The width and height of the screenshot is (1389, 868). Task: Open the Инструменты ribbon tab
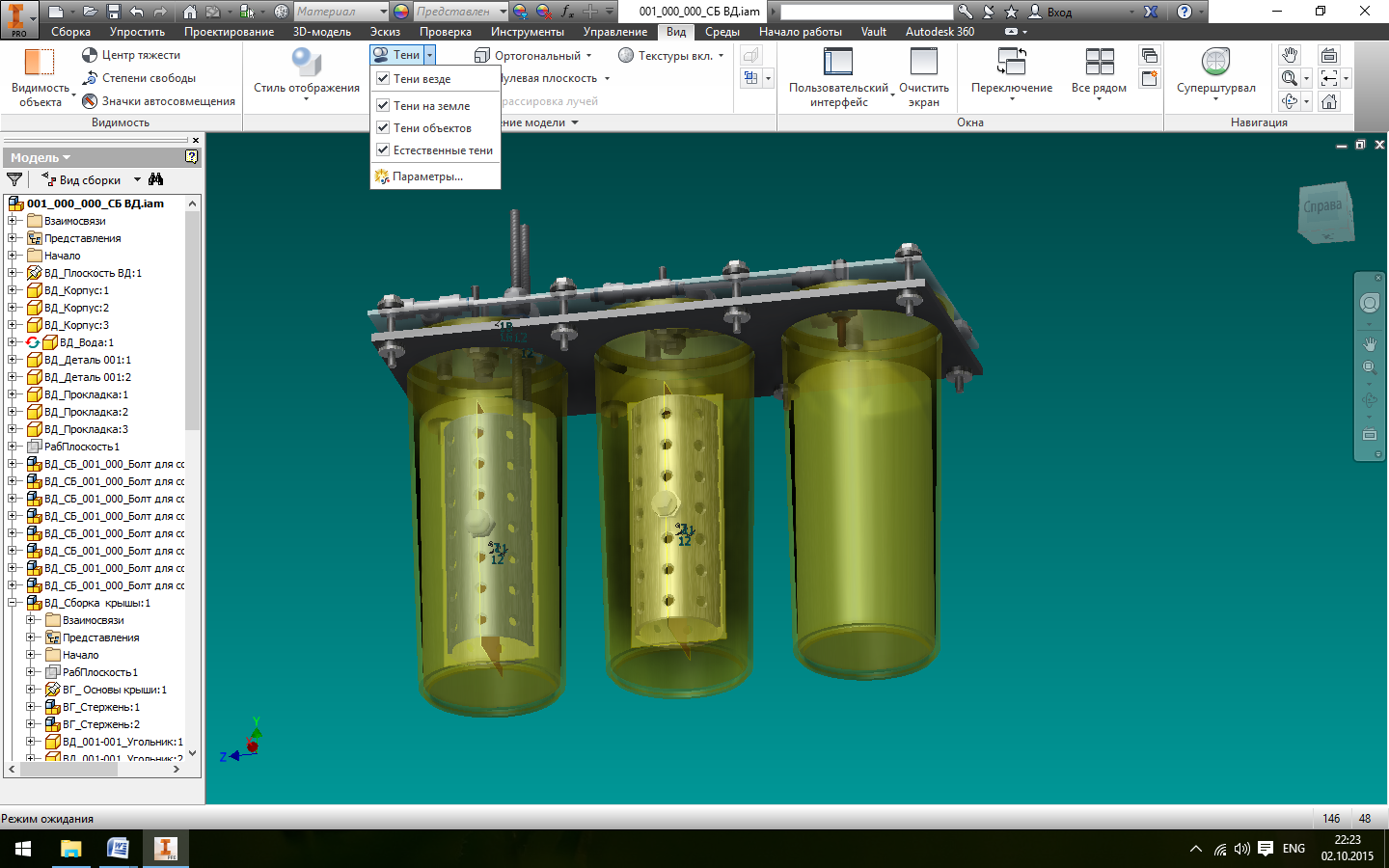coord(527,32)
